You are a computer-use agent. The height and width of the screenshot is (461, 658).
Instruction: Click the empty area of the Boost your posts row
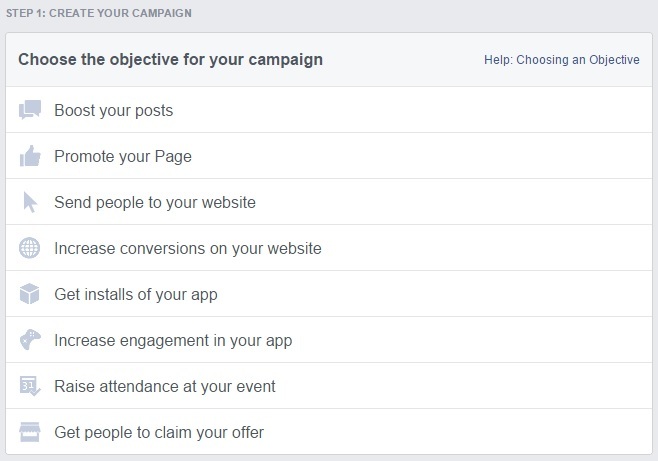pyautogui.click(x=411, y=110)
